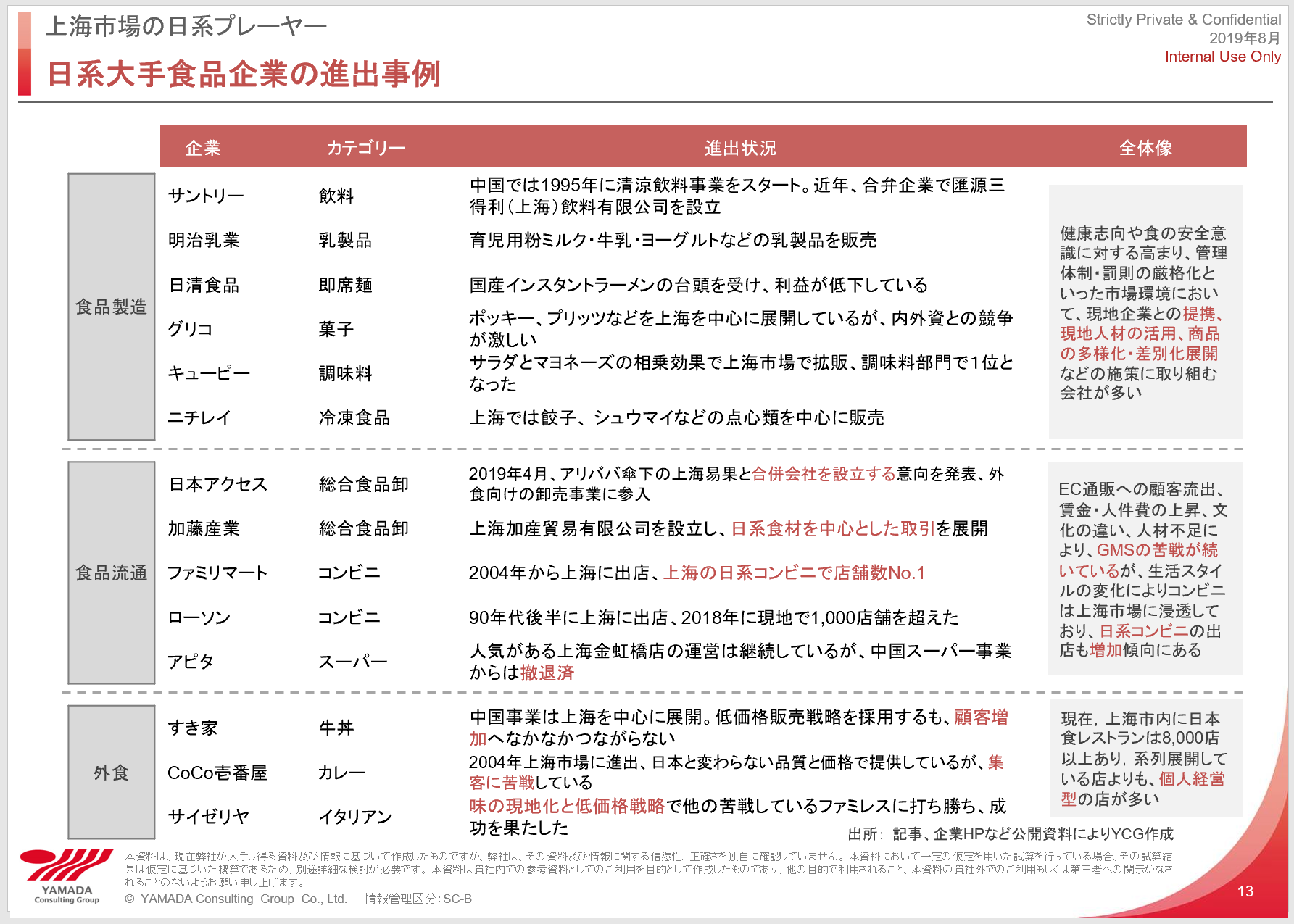Select the category cell 飲料
This screenshot has width=1294, height=924.
pyautogui.click(x=336, y=196)
